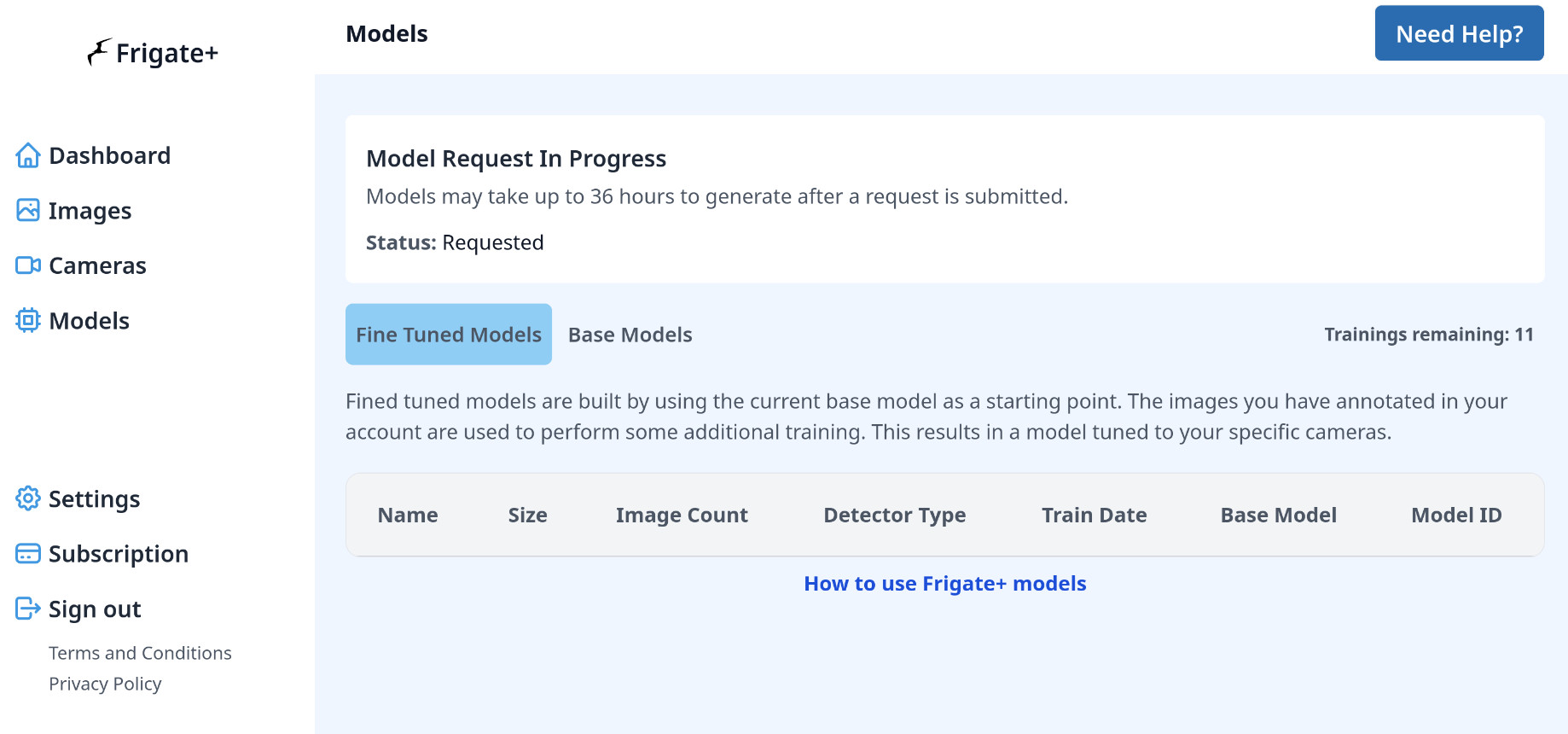Click the Model ID column header
The height and width of the screenshot is (734, 1568).
coord(1455,516)
